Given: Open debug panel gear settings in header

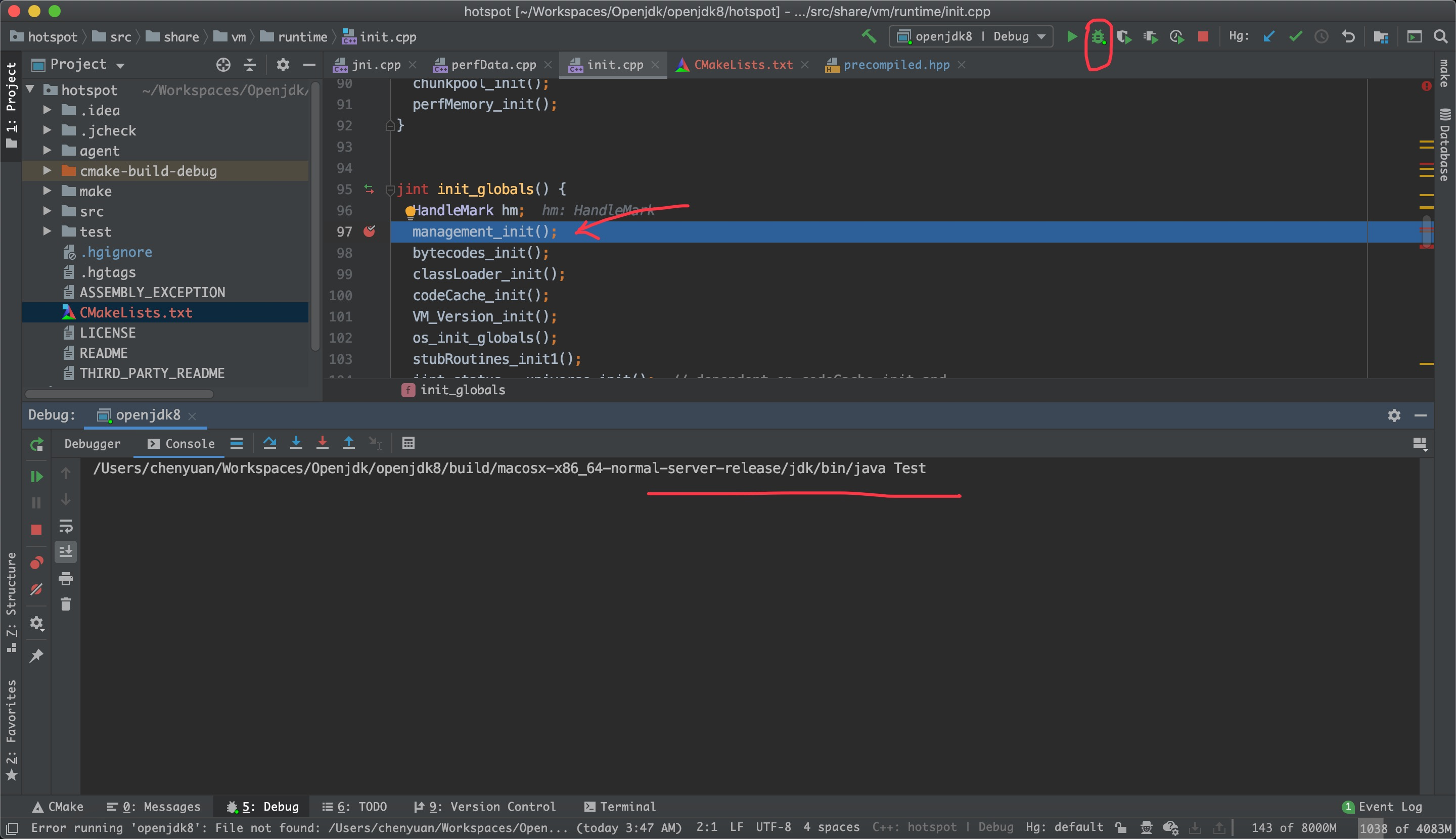Looking at the screenshot, I should 1394,415.
